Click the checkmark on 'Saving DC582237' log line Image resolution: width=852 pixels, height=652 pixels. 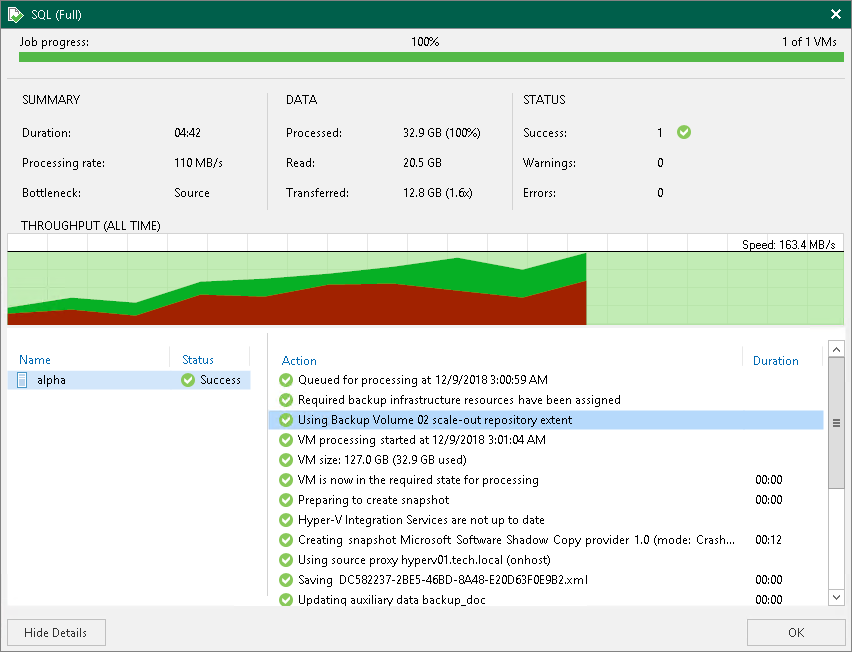(x=285, y=580)
